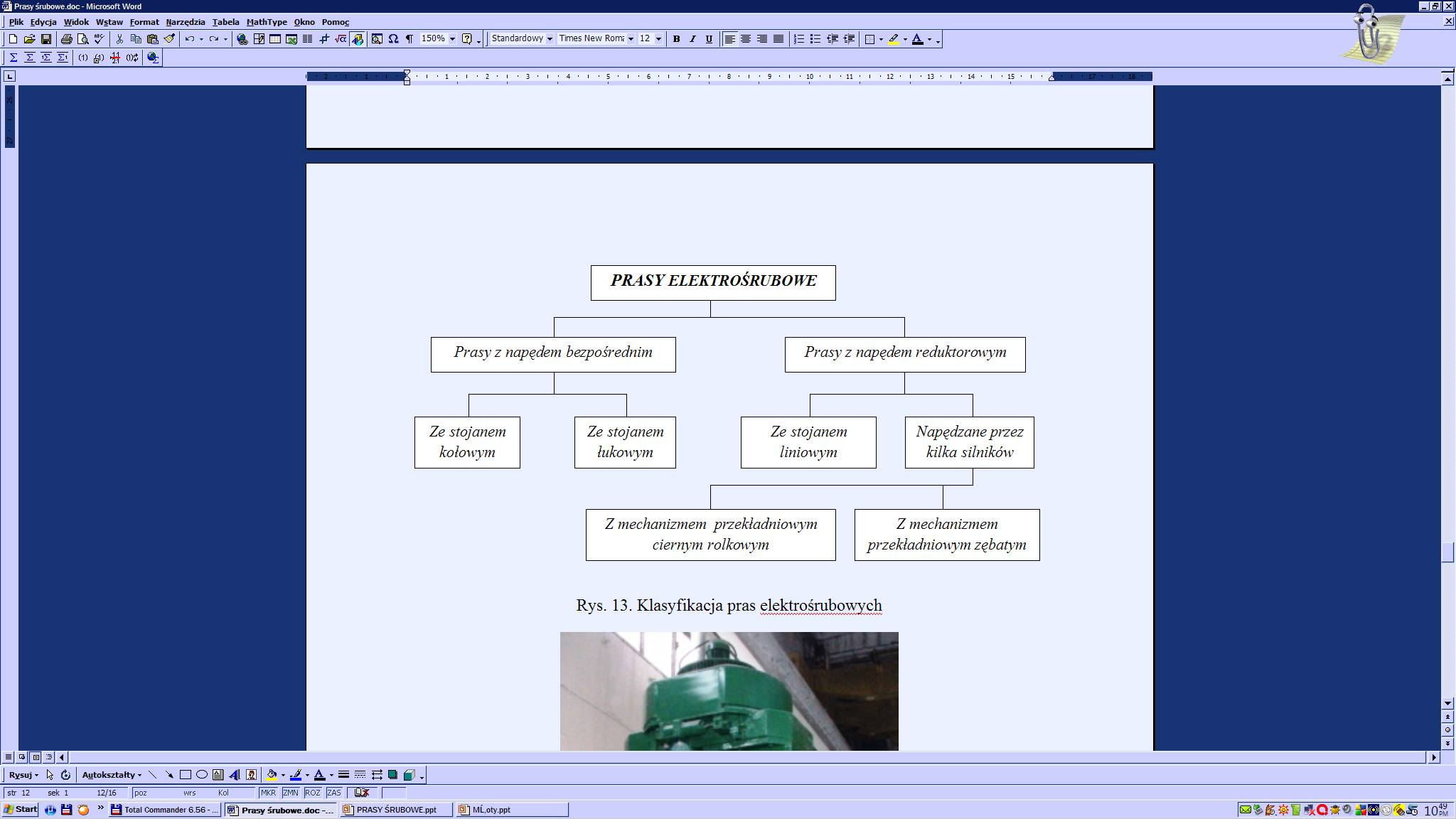1456x819 pixels.
Task: Select the WordArt tool in Drawing toolbar
Action: tap(235, 775)
